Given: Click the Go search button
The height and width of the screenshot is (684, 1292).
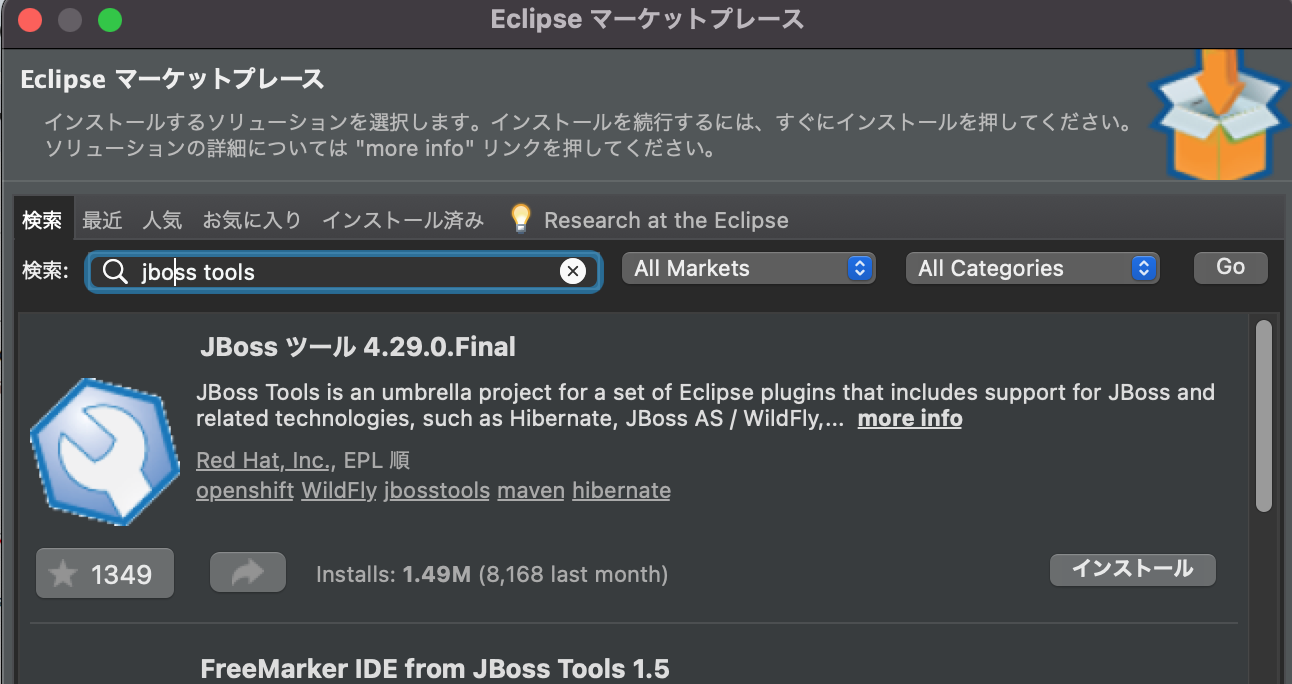Looking at the screenshot, I should [x=1231, y=267].
